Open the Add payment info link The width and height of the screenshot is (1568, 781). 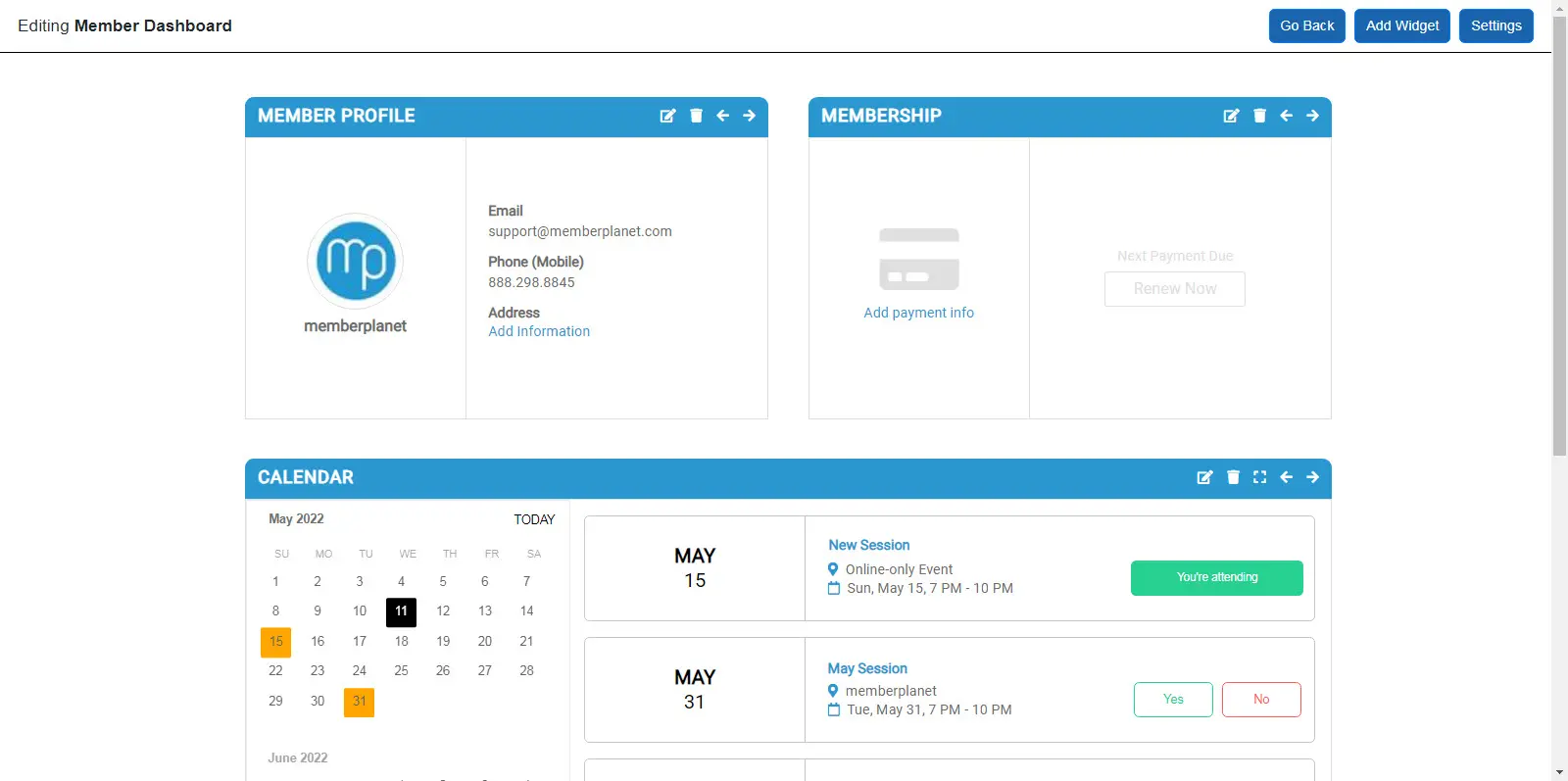(918, 313)
